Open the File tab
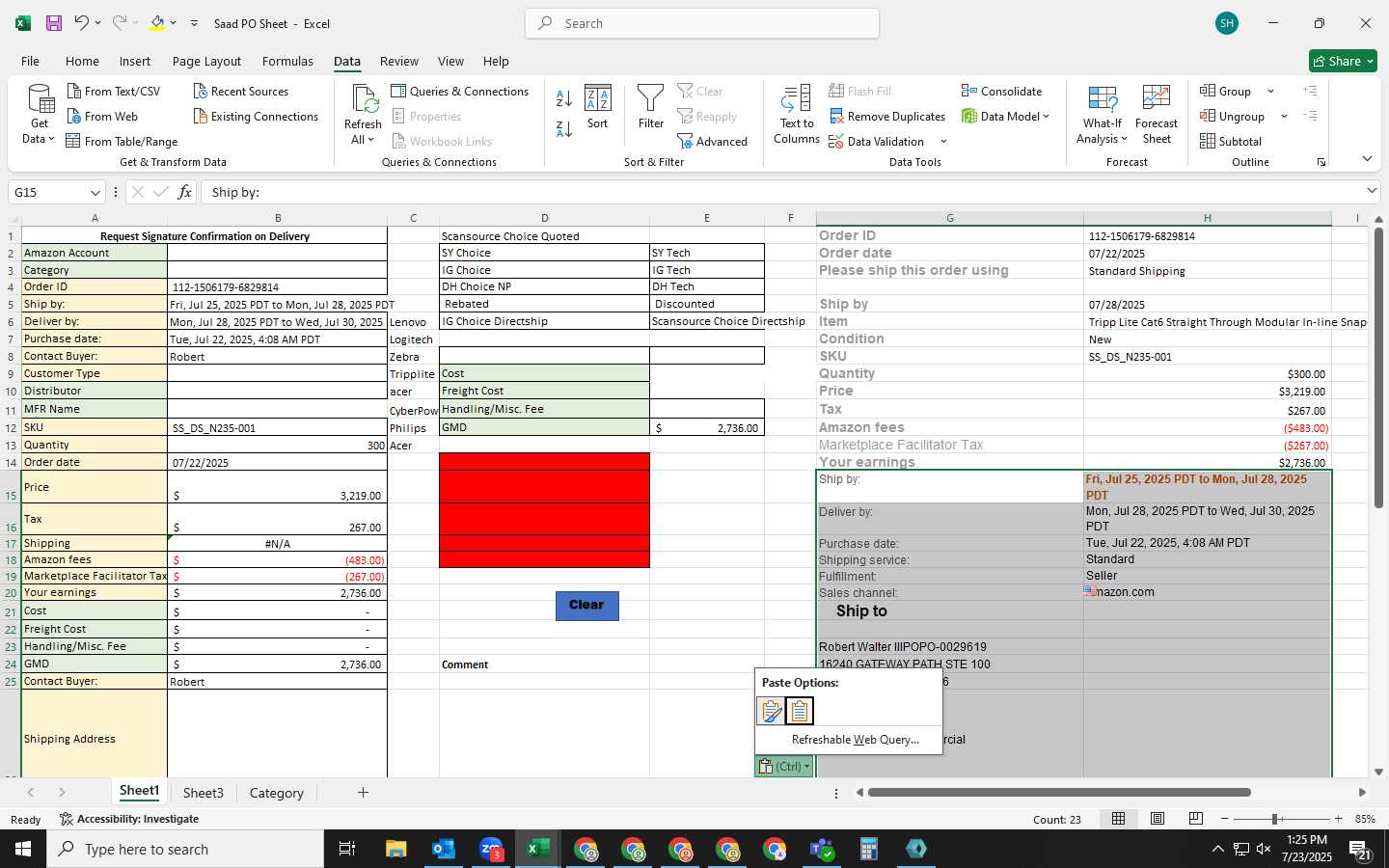Viewport: 1389px width, 868px height. tap(30, 61)
